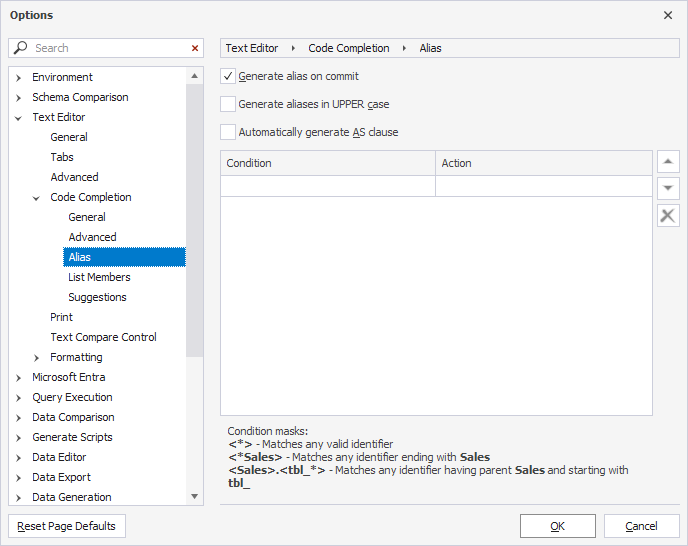Collapse the Code Completion node
Viewport: 688px width, 546px height.
[x=36, y=198]
